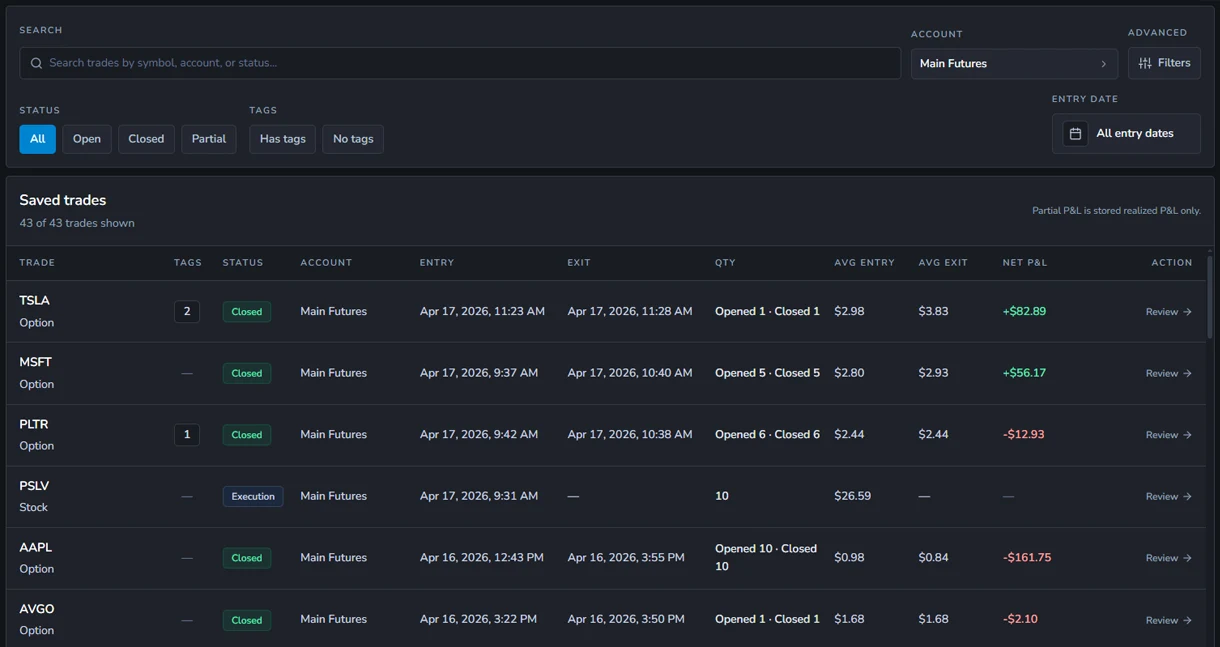Click the AAPL symbol name
1220x647 pixels.
pos(36,547)
